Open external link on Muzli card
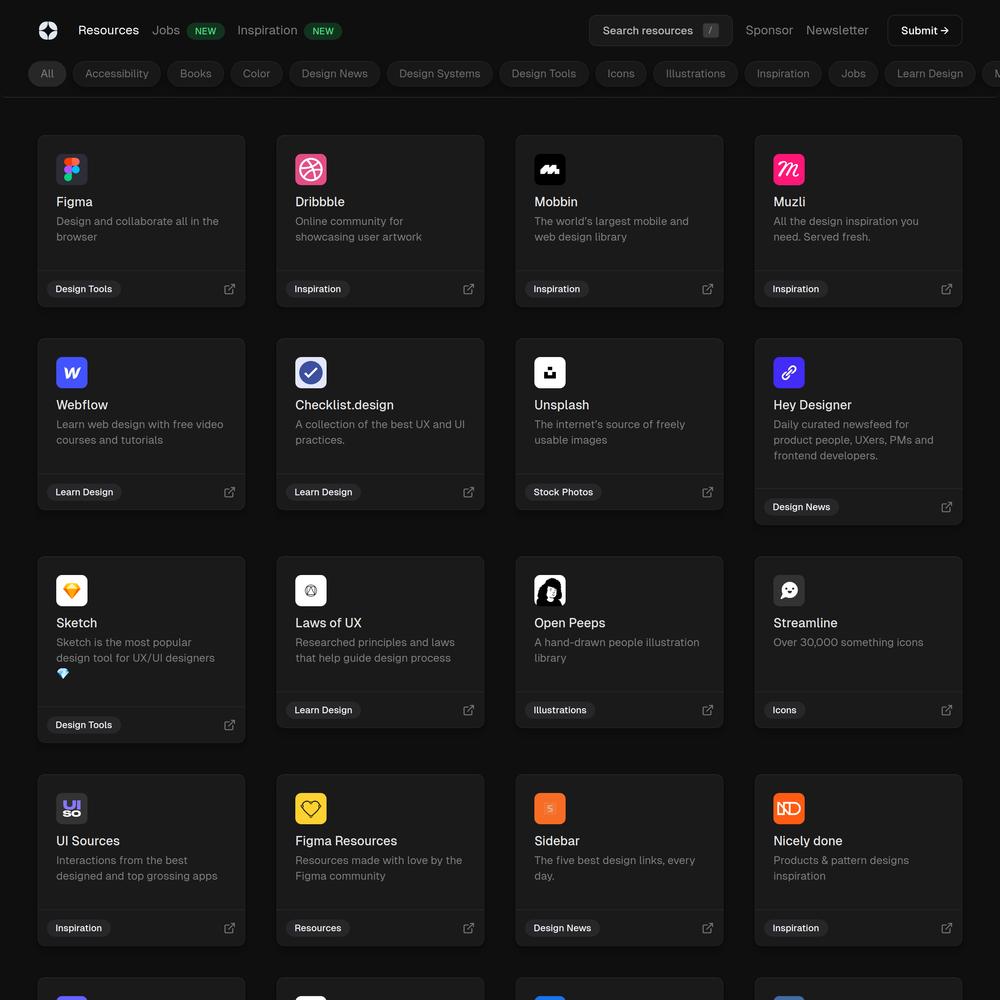This screenshot has width=1000, height=1000. coord(947,289)
